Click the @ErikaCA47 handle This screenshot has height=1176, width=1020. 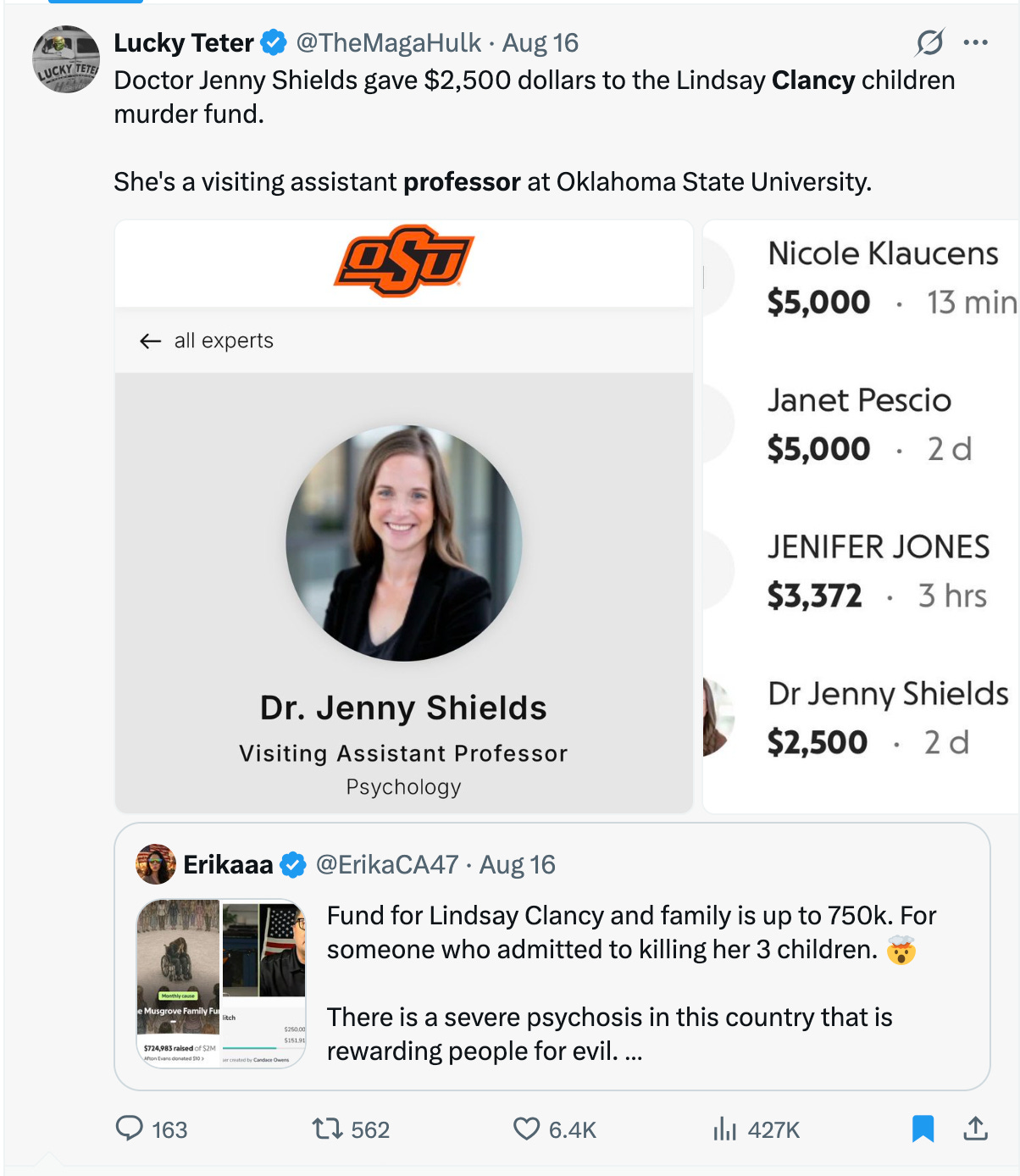coord(387,864)
